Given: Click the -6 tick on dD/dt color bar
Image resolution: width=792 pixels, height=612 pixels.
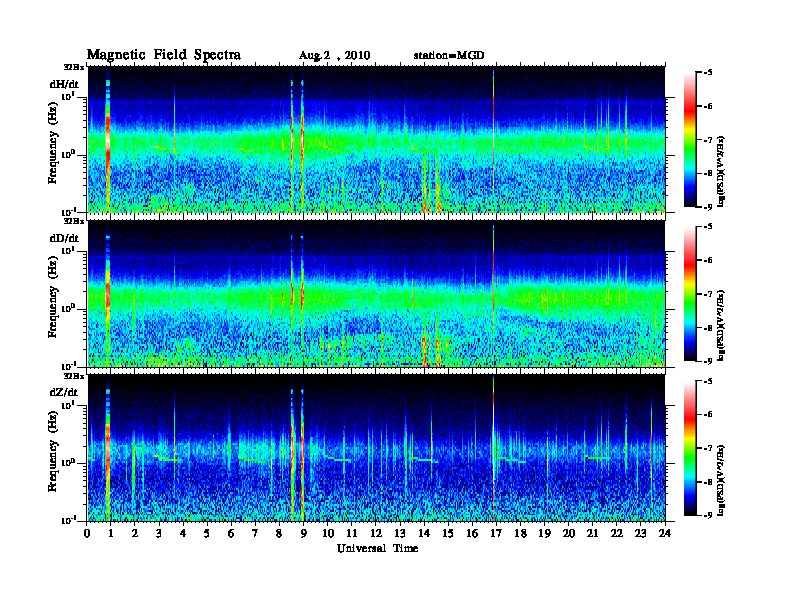Looking at the screenshot, I should pyautogui.click(x=708, y=261).
